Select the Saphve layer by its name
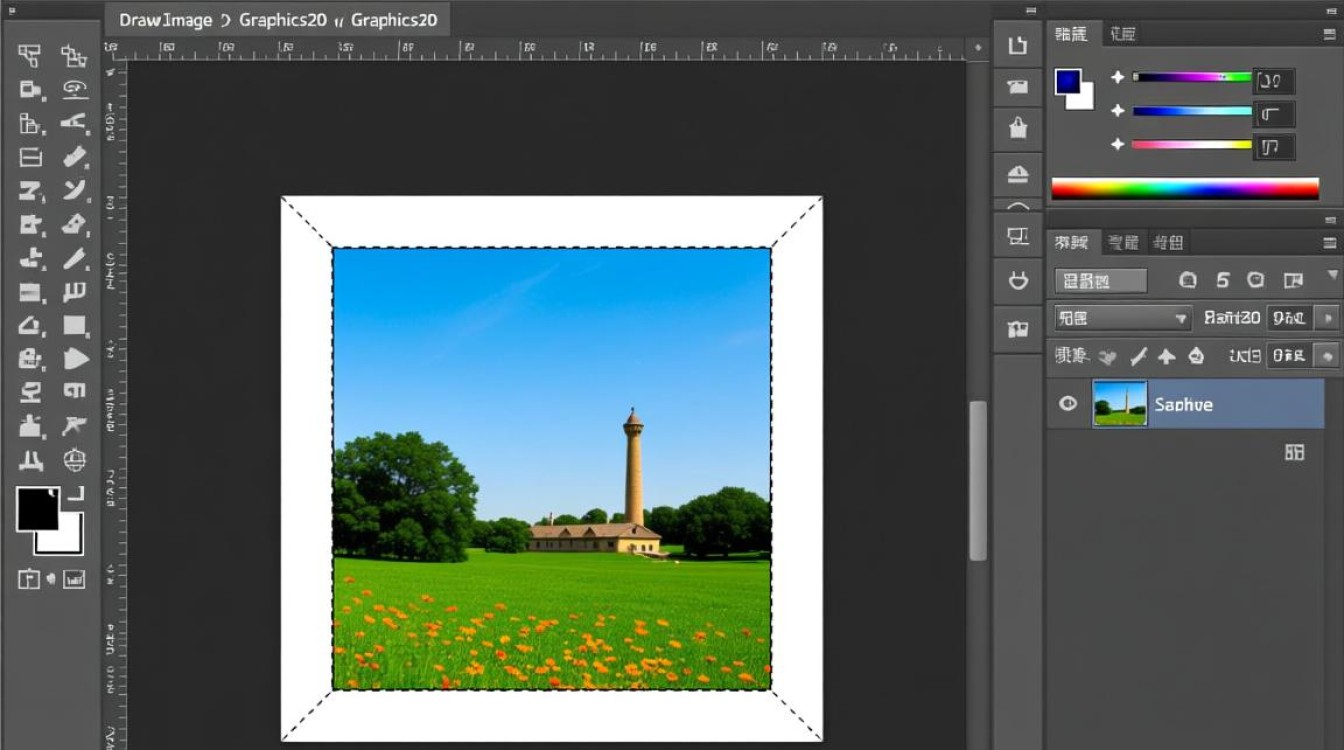 pyautogui.click(x=1185, y=403)
